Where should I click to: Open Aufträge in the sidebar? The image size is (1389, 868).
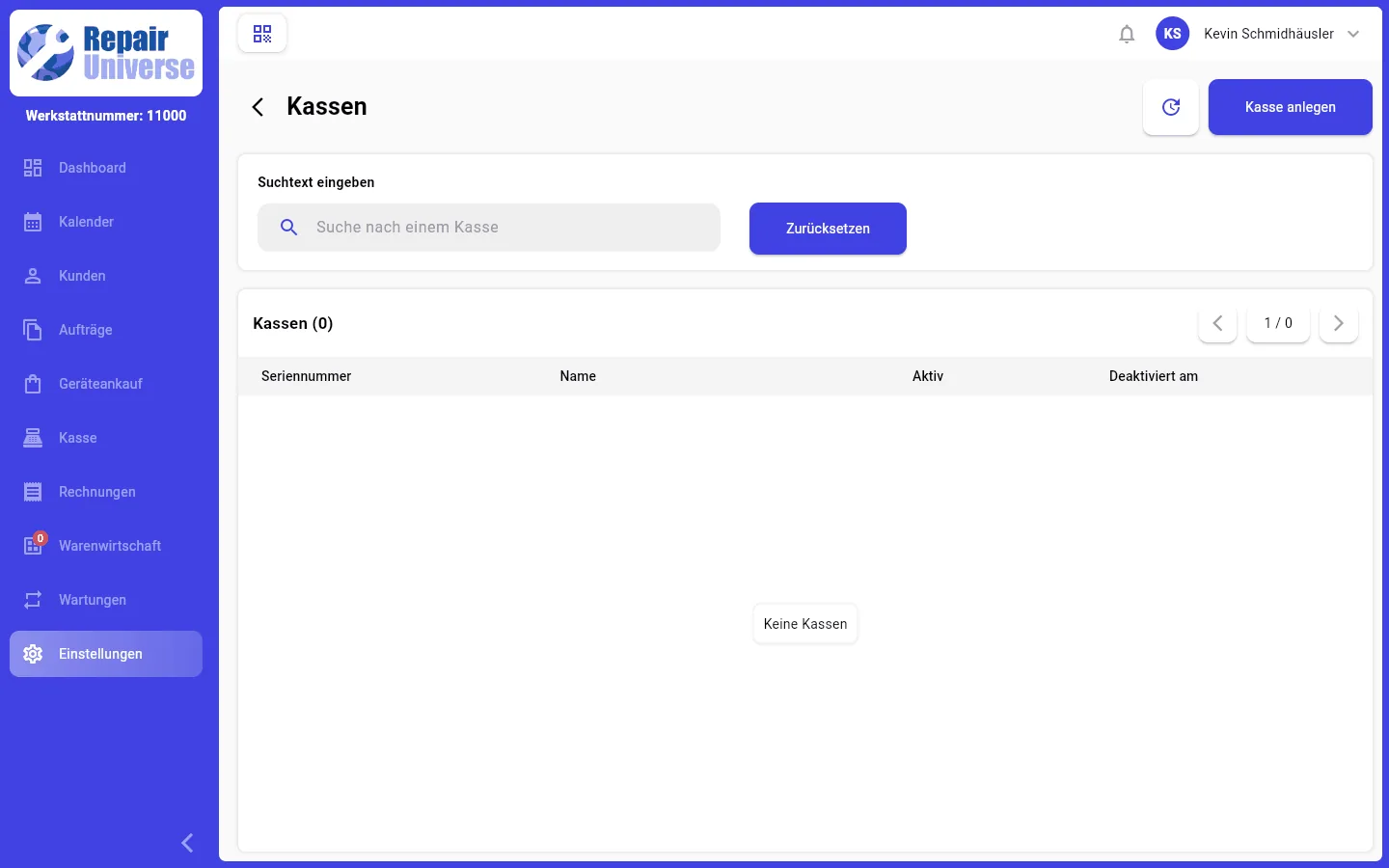tap(106, 330)
